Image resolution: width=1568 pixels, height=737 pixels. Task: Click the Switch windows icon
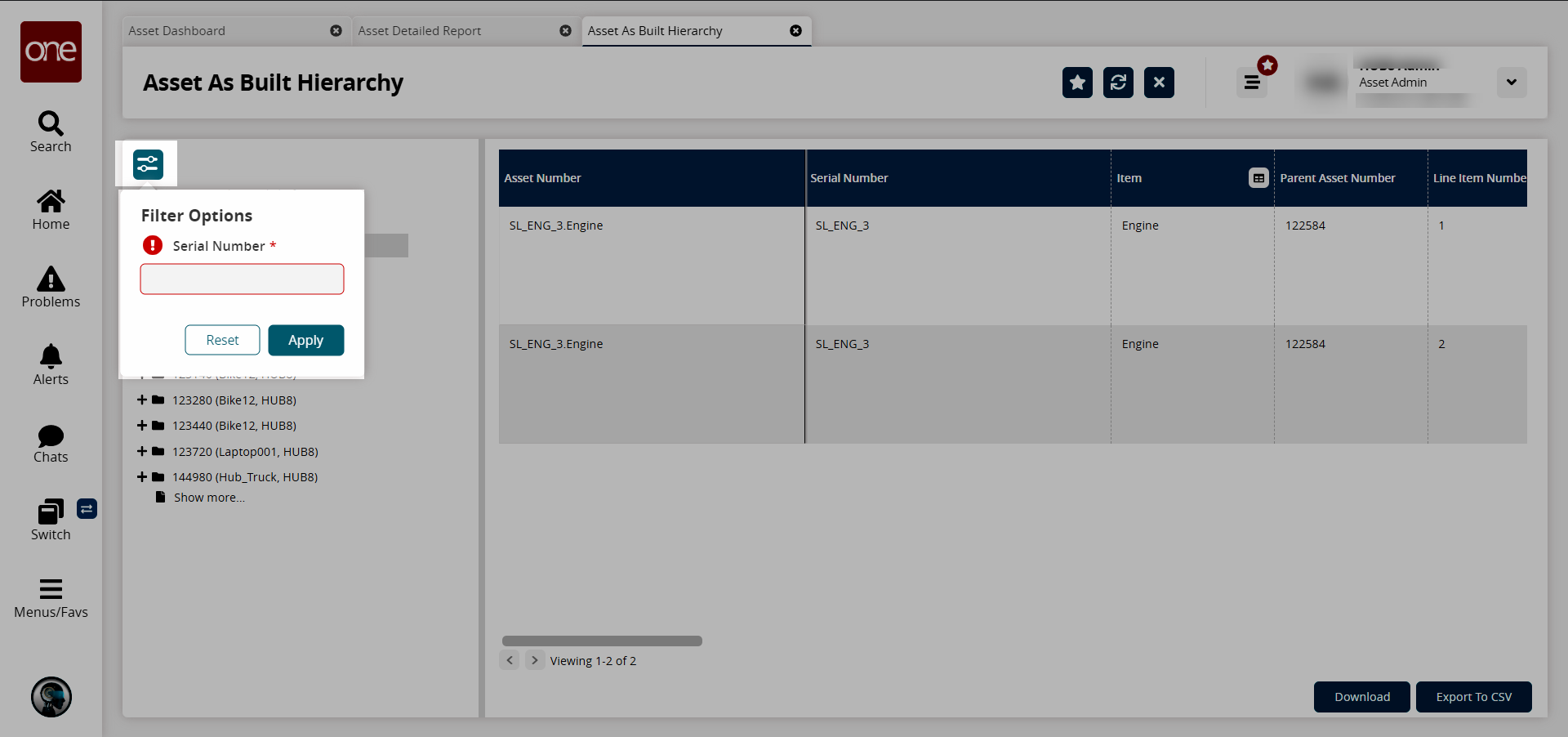click(x=51, y=511)
